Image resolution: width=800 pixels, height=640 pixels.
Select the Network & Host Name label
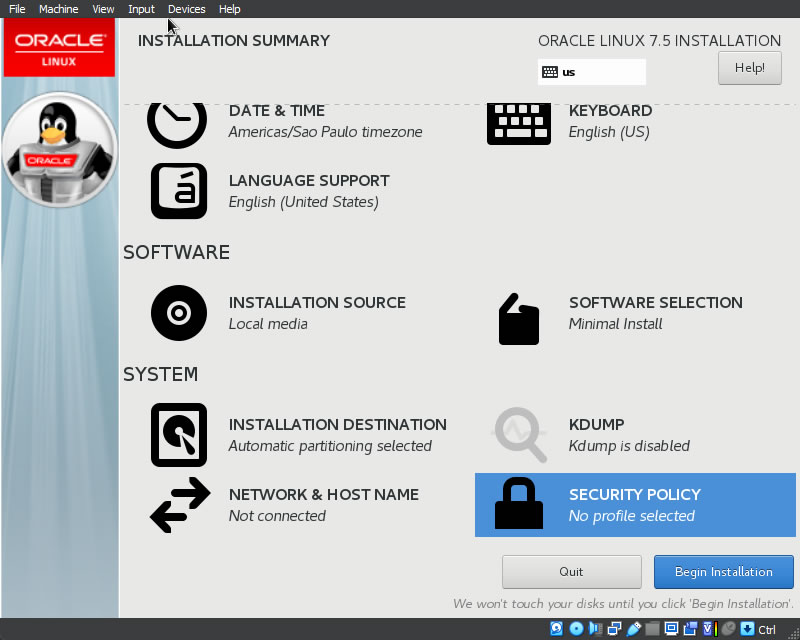coord(324,495)
